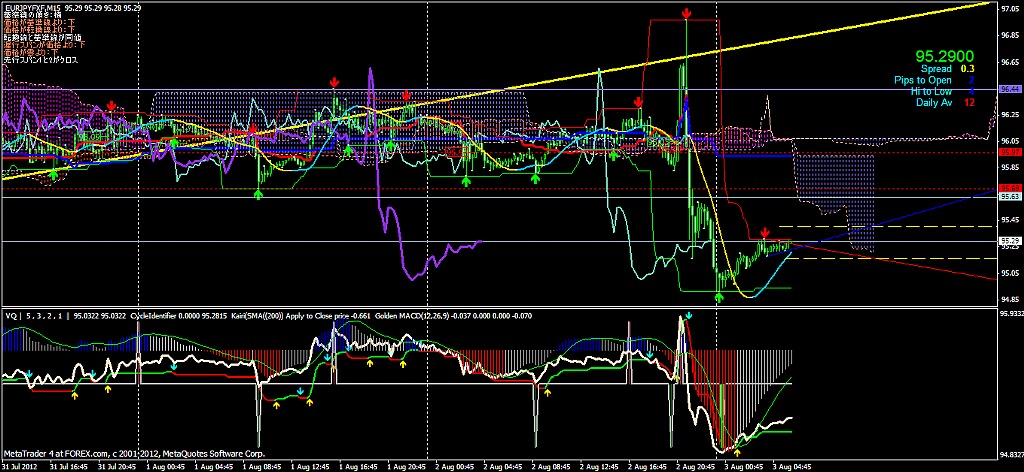Select the leftmost red down arrow
The image size is (1024, 472).
[111, 105]
